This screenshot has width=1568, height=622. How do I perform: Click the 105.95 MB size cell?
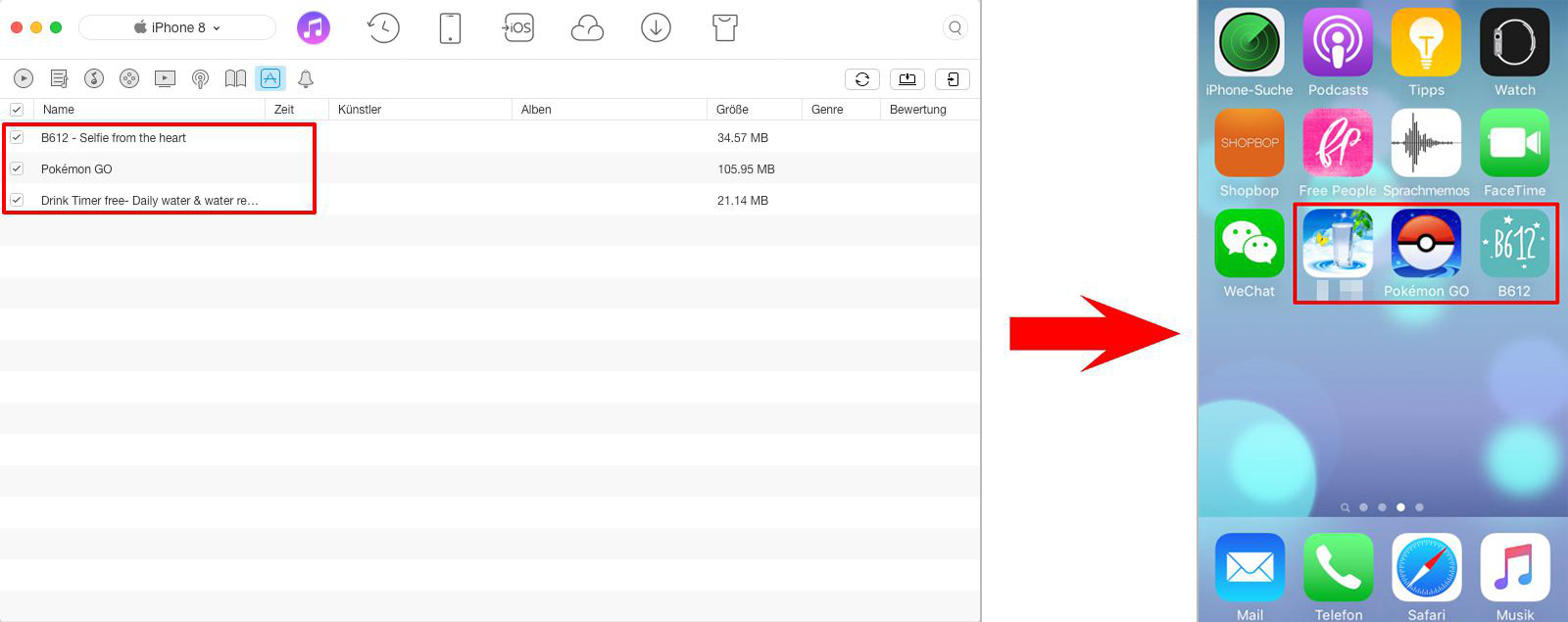(746, 169)
